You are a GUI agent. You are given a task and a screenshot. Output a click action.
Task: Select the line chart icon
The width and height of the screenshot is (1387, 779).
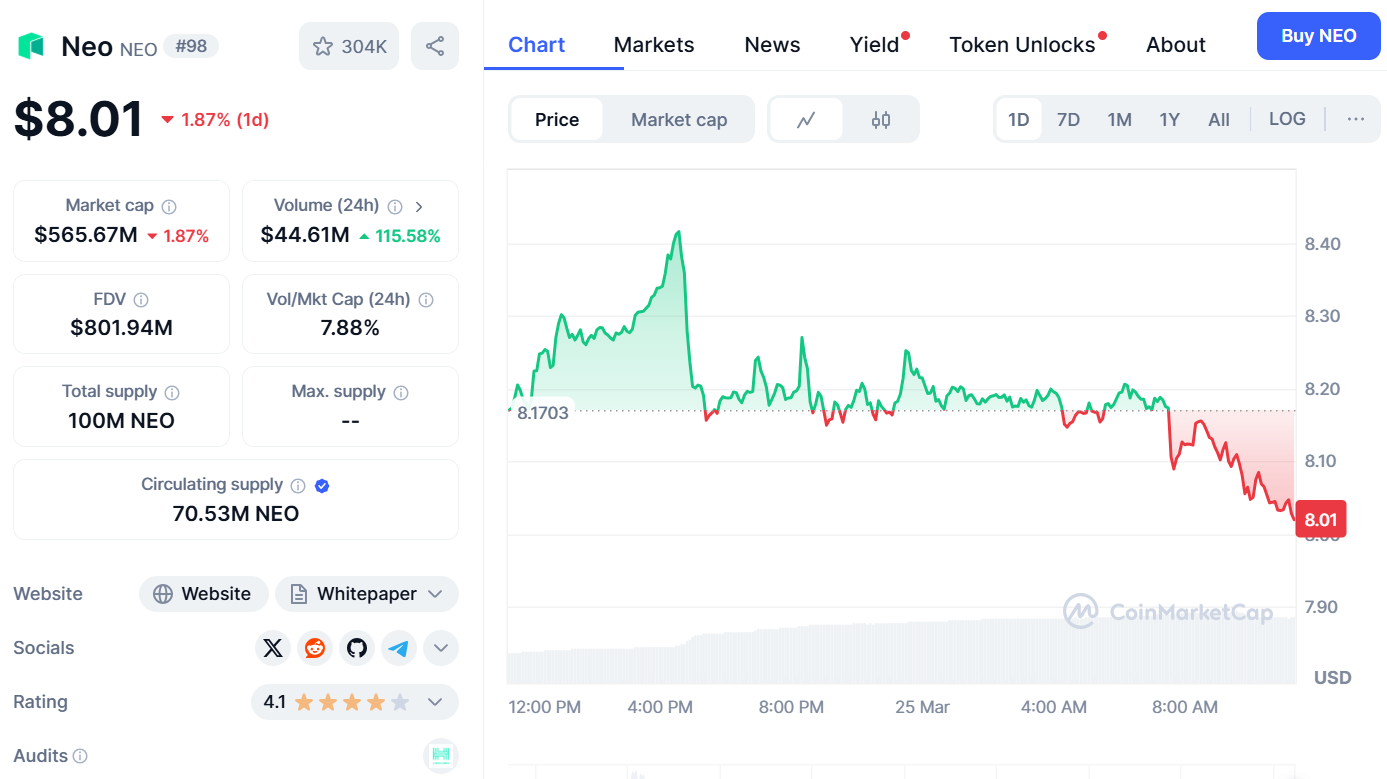807,118
